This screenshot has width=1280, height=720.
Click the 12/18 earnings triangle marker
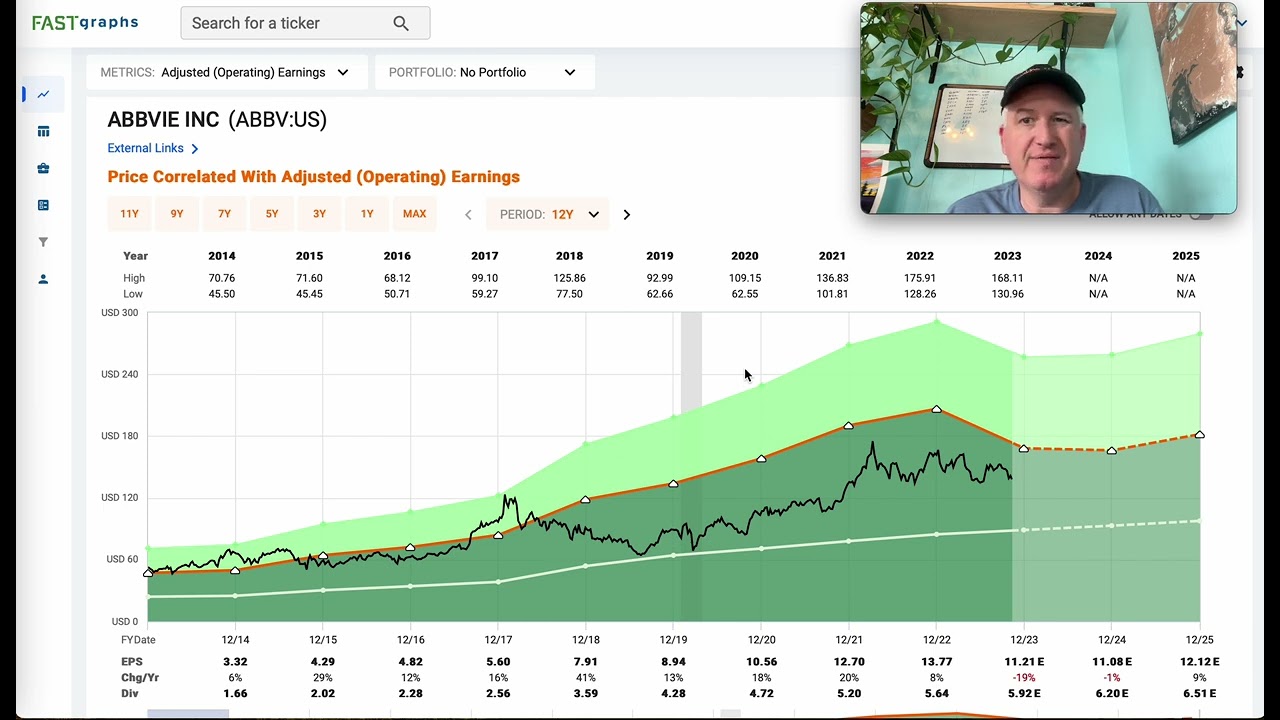point(586,499)
